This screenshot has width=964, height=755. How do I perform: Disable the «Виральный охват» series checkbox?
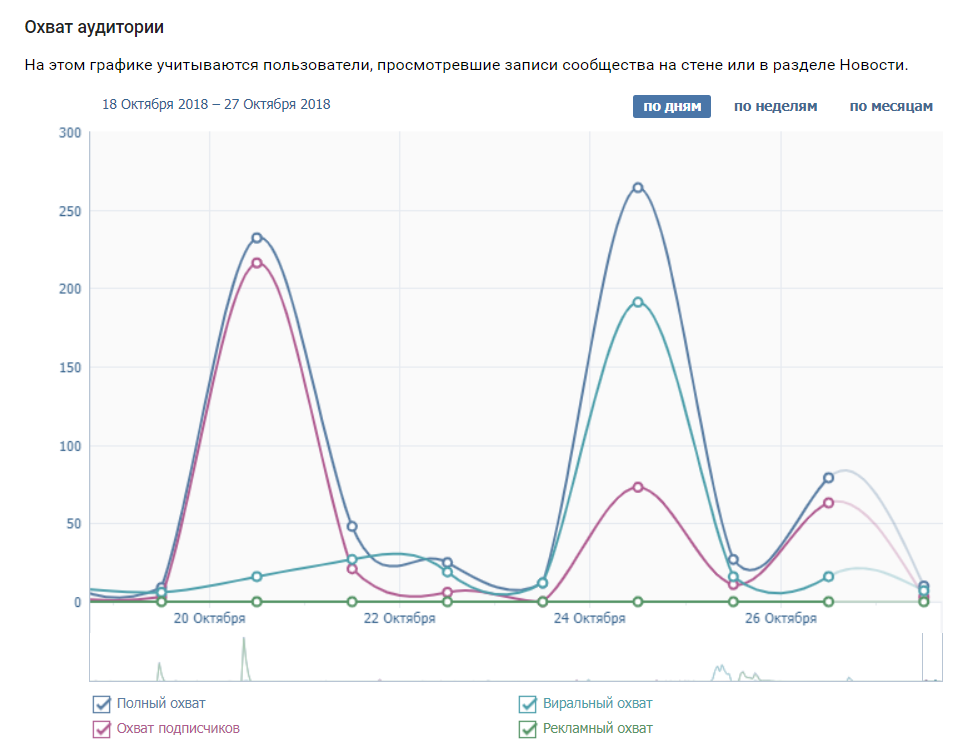[528, 704]
